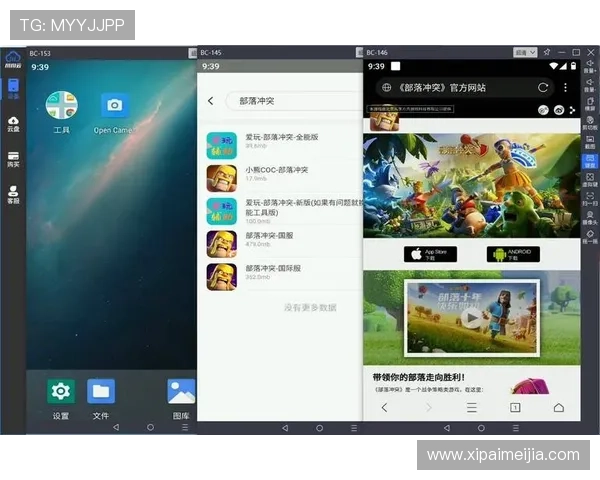Click globe site icon in browser address bar

click(x=386, y=88)
